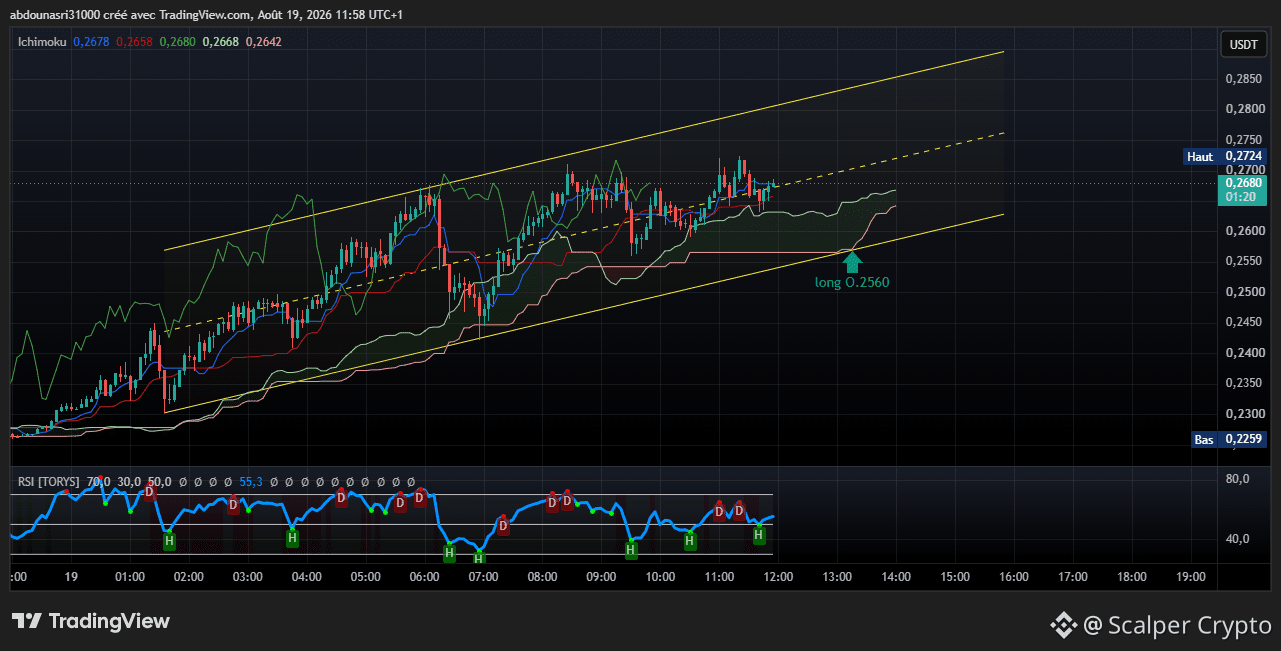Click the 16:00 time axis label
1281x651 pixels.
click(x=1014, y=577)
